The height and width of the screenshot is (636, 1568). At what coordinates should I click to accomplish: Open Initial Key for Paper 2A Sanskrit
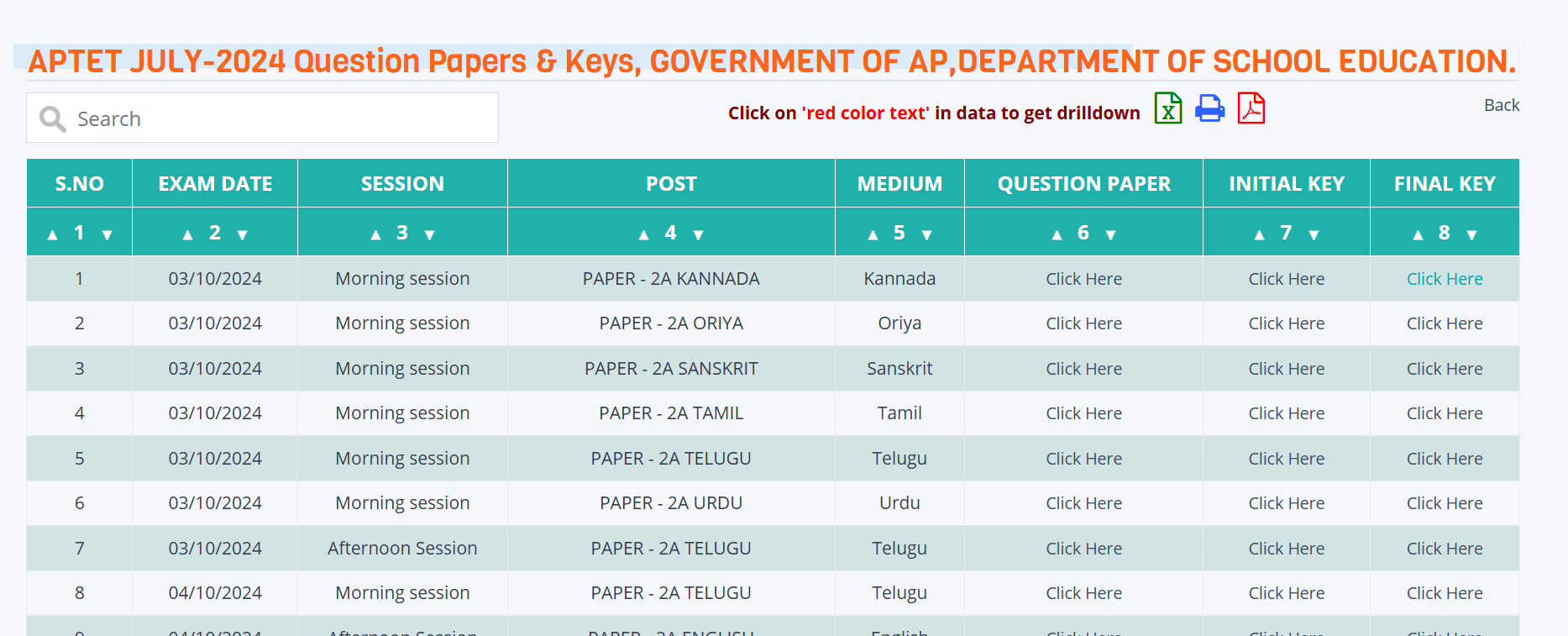click(1286, 369)
